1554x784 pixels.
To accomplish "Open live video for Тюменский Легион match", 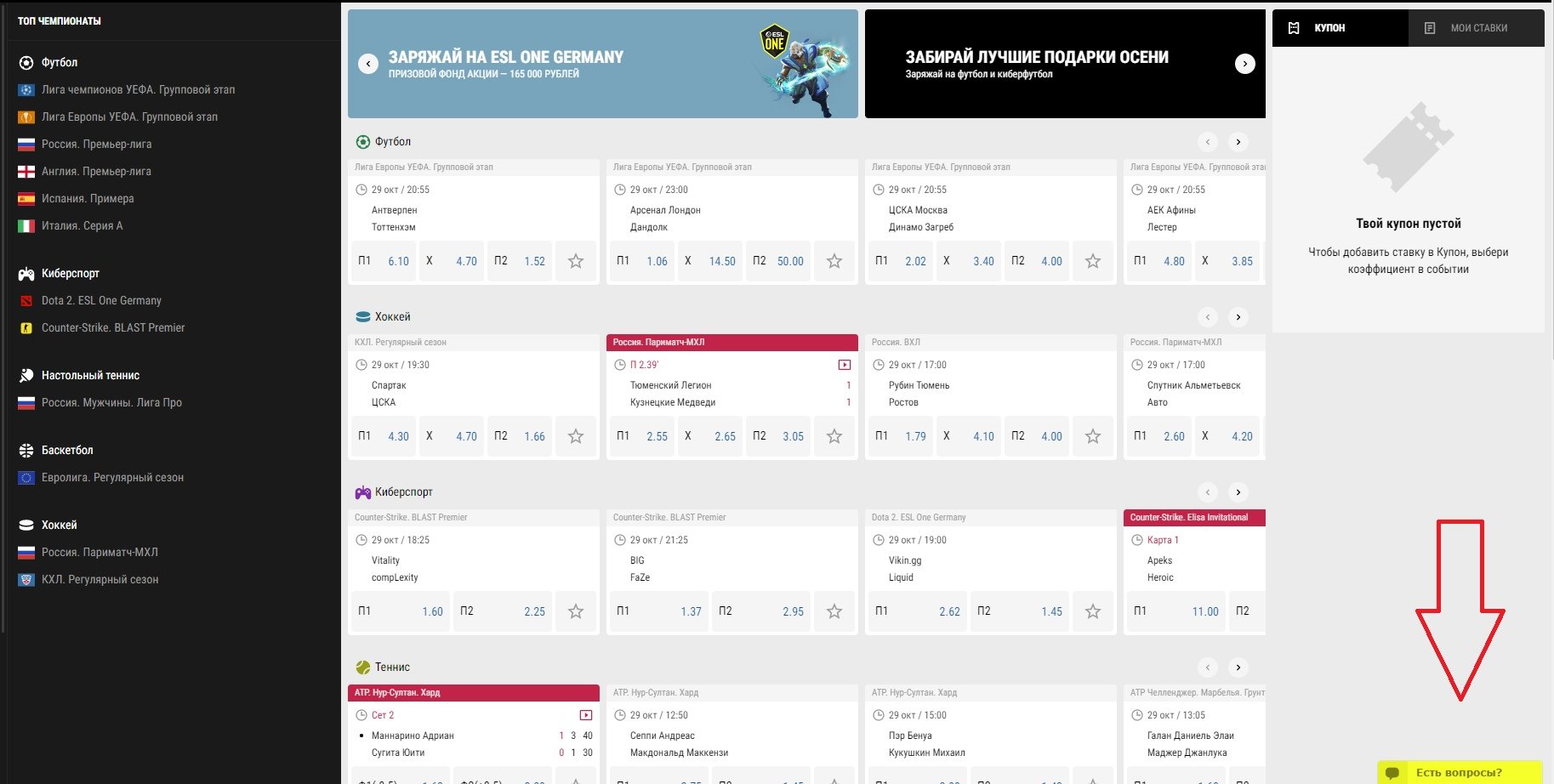I will click(x=844, y=365).
